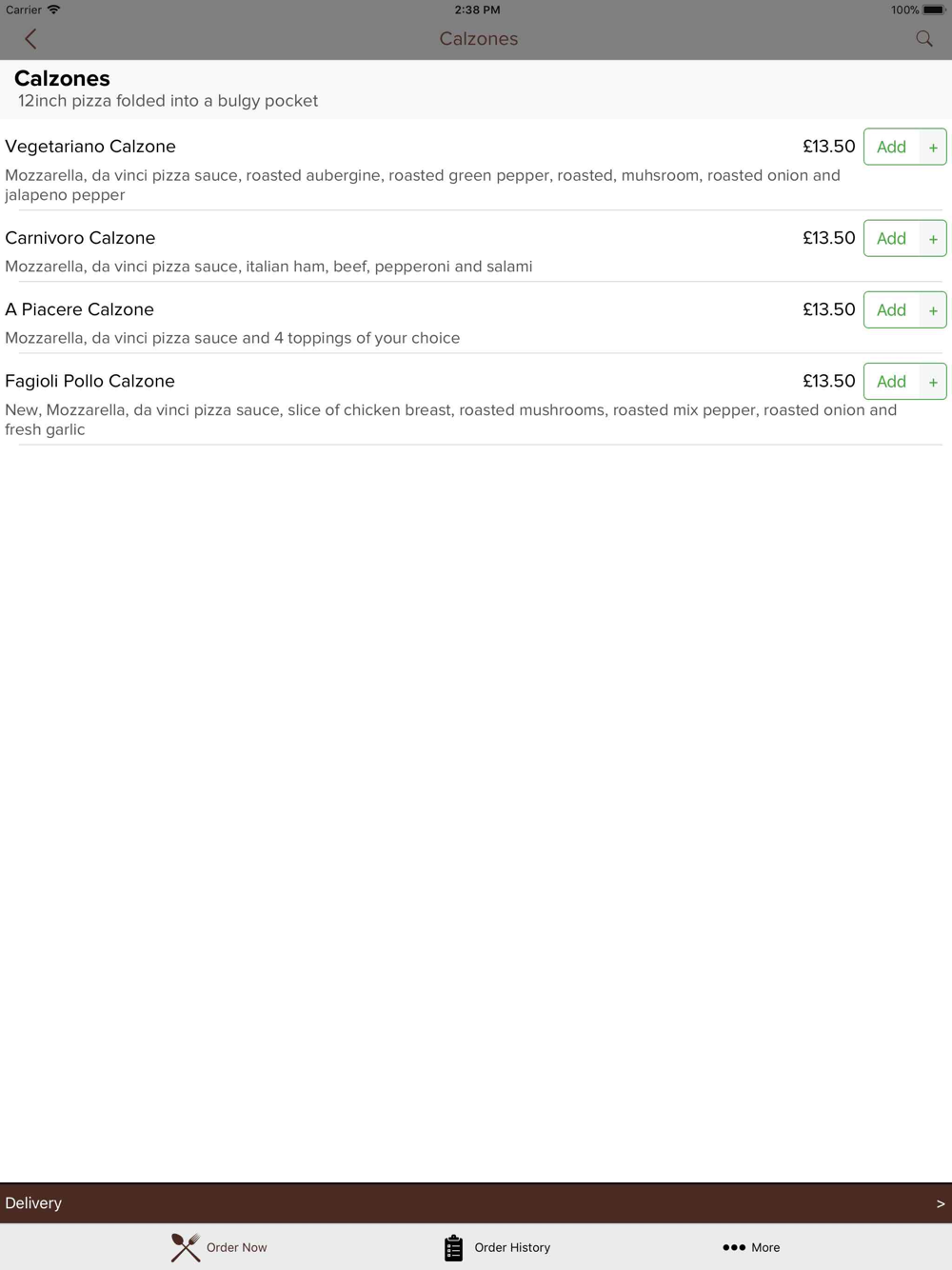Add A Piacere Calzone to order
This screenshot has width=952, height=1270.
[892, 309]
